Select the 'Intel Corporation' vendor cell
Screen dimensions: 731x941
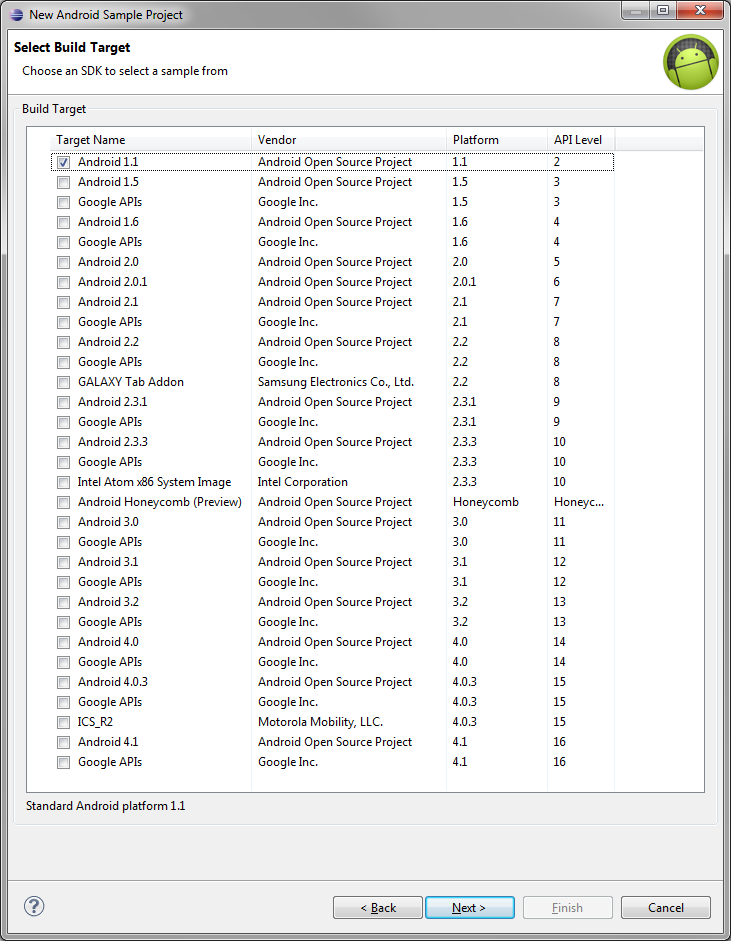click(x=302, y=482)
